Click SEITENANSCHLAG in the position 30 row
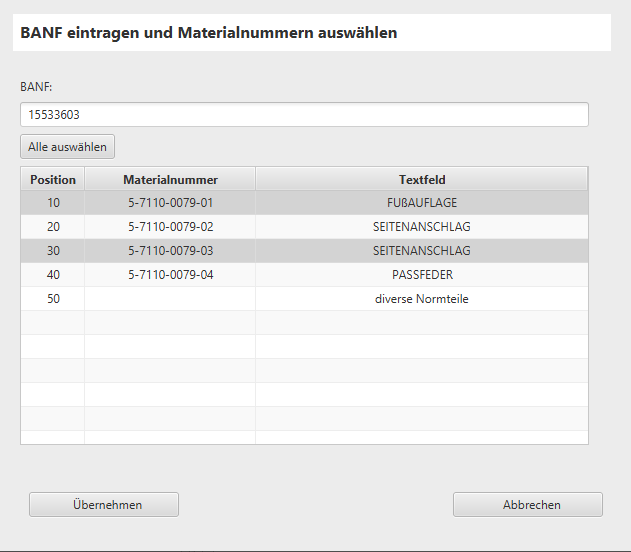Screen dimensions: 631x552 [x=421, y=251]
